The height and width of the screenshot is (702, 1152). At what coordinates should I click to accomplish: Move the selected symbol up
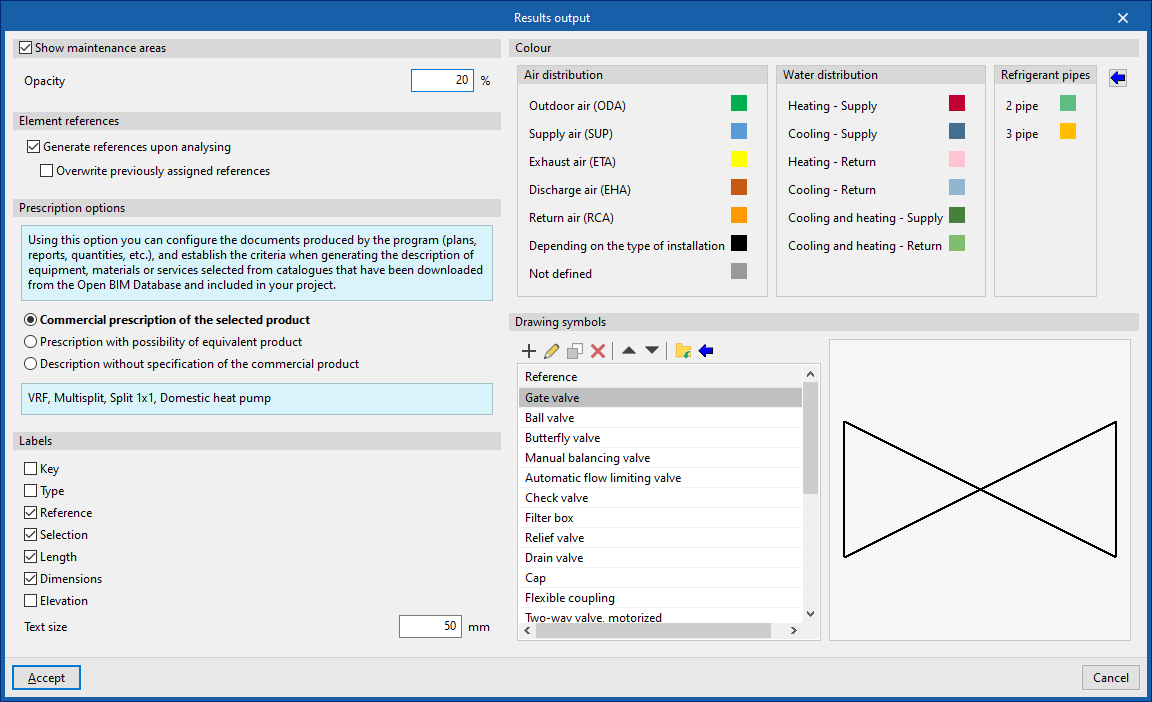click(x=629, y=351)
